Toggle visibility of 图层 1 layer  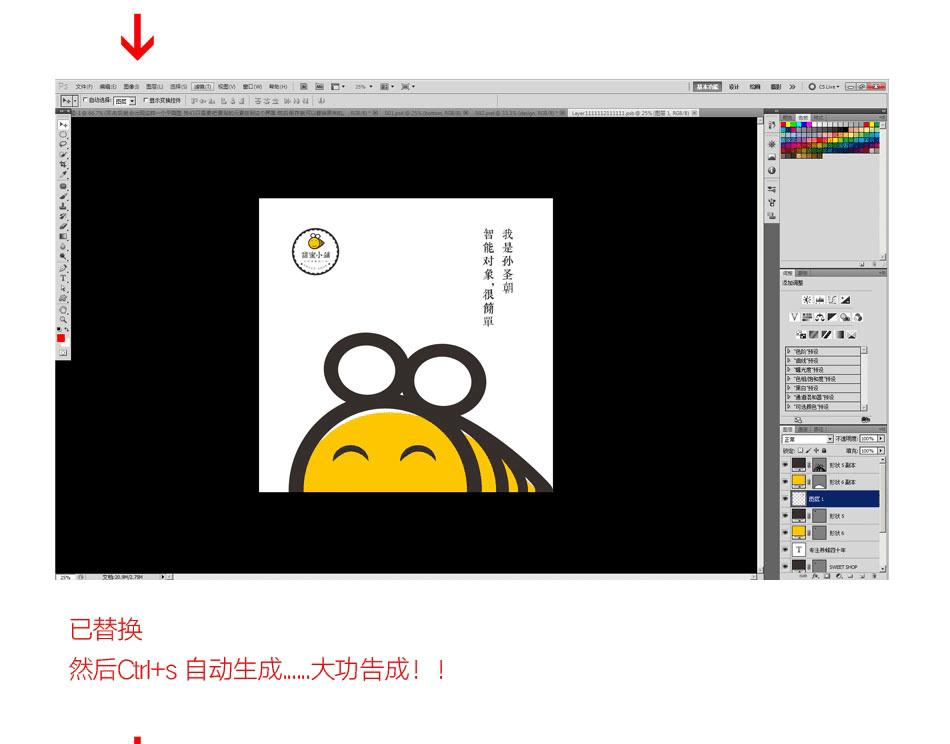pos(786,499)
